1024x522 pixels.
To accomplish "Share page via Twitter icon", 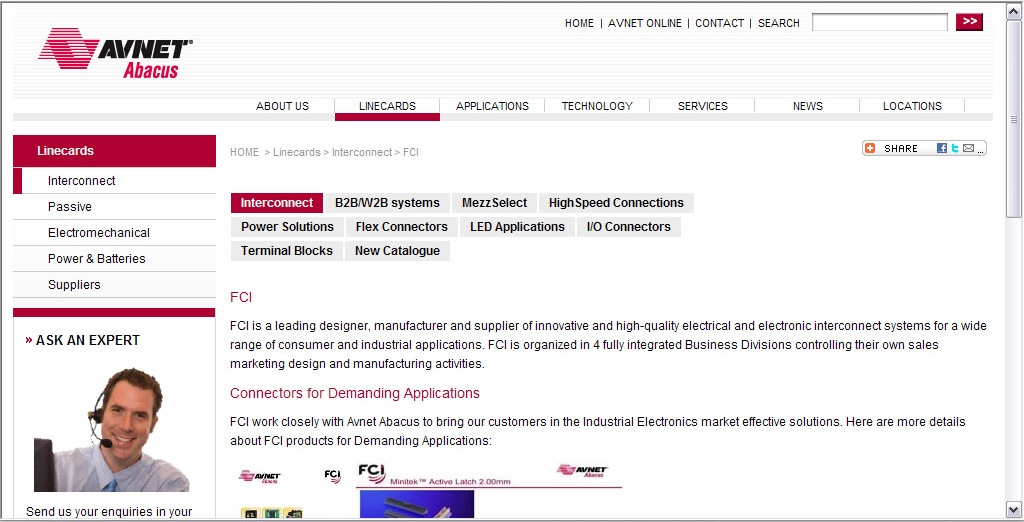I will pyautogui.click(x=955, y=148).
